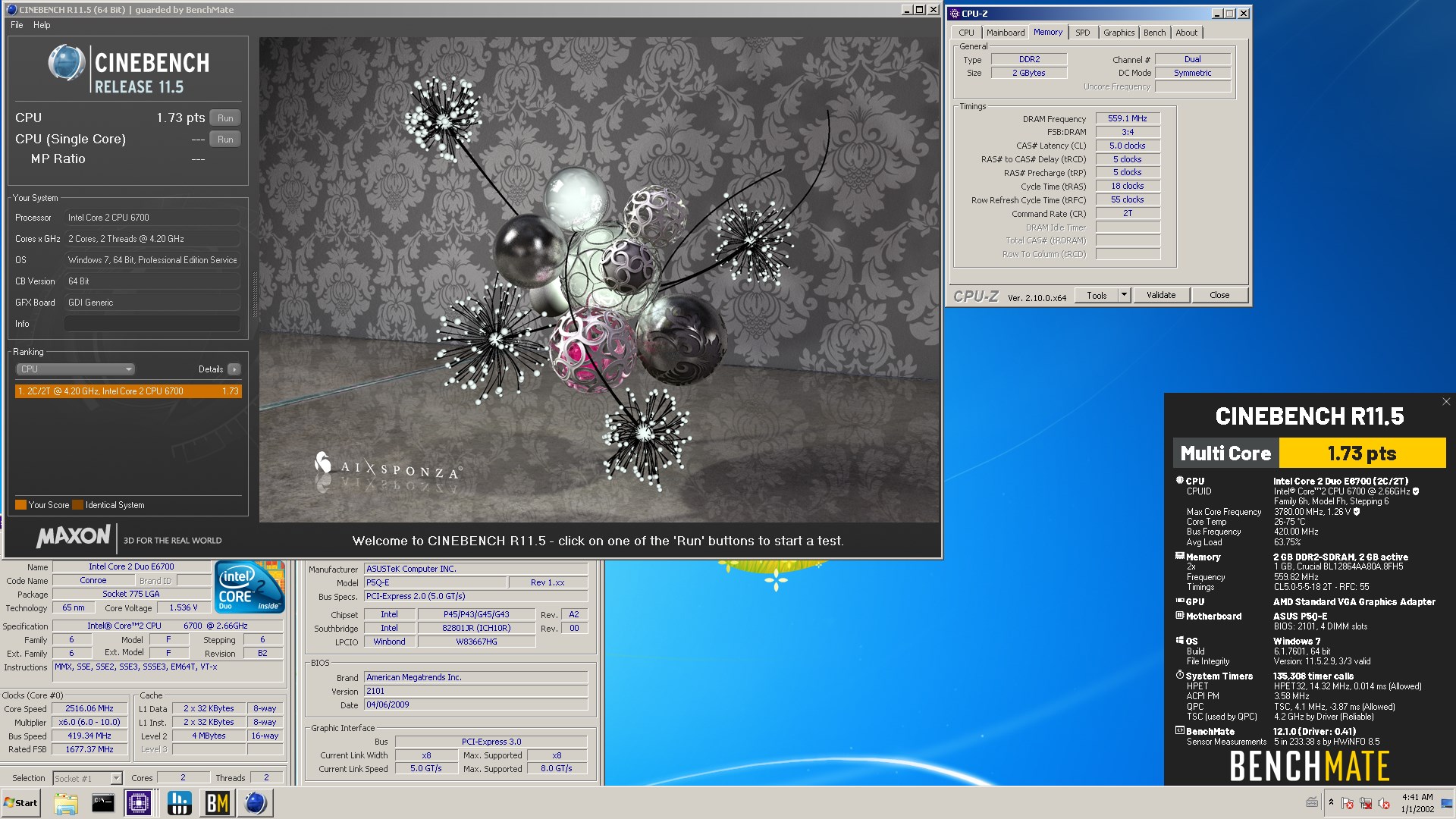
Task: Click the Identical System legend swatch
Action: pos(77,505)
